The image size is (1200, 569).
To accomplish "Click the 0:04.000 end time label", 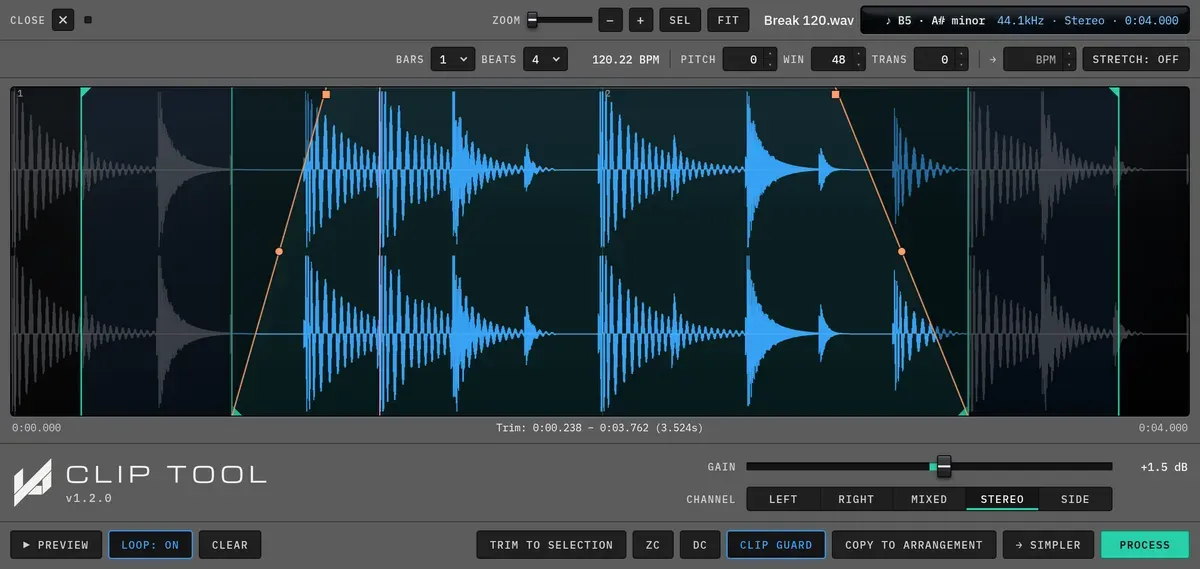I will [x=1163, y=428].
